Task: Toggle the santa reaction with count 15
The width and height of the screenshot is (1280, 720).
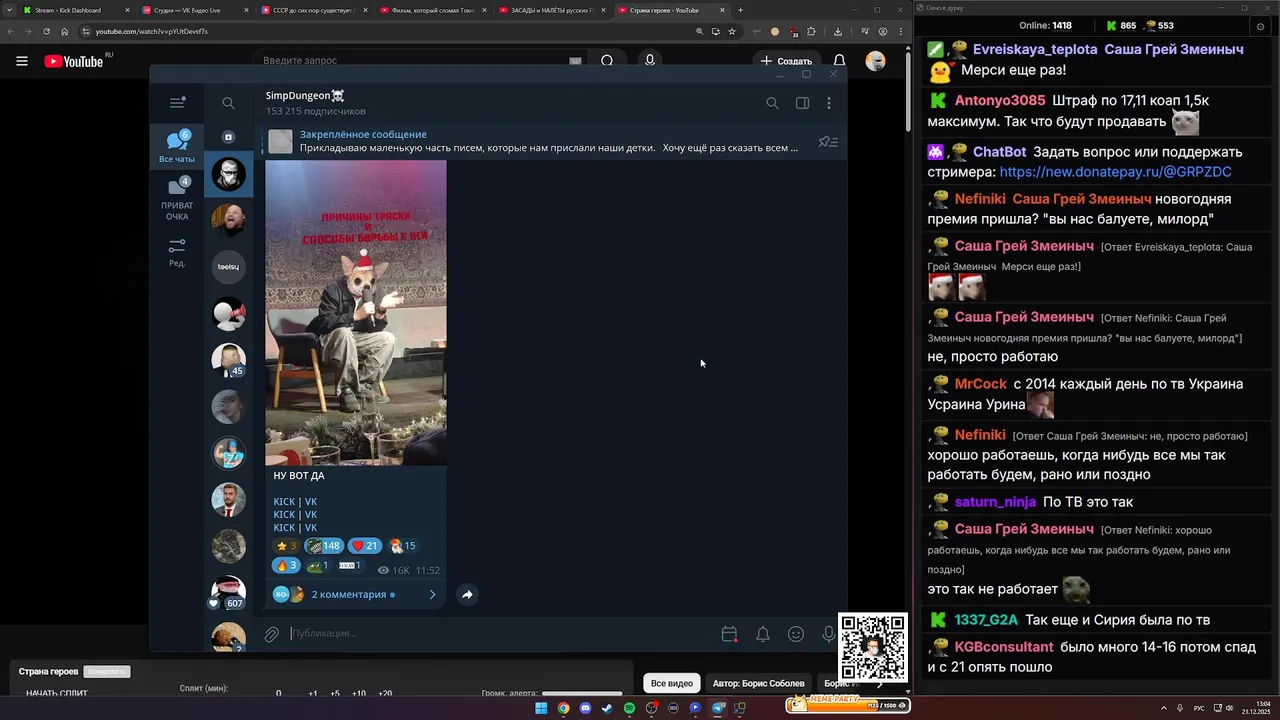Action: [x=403, y=546]
